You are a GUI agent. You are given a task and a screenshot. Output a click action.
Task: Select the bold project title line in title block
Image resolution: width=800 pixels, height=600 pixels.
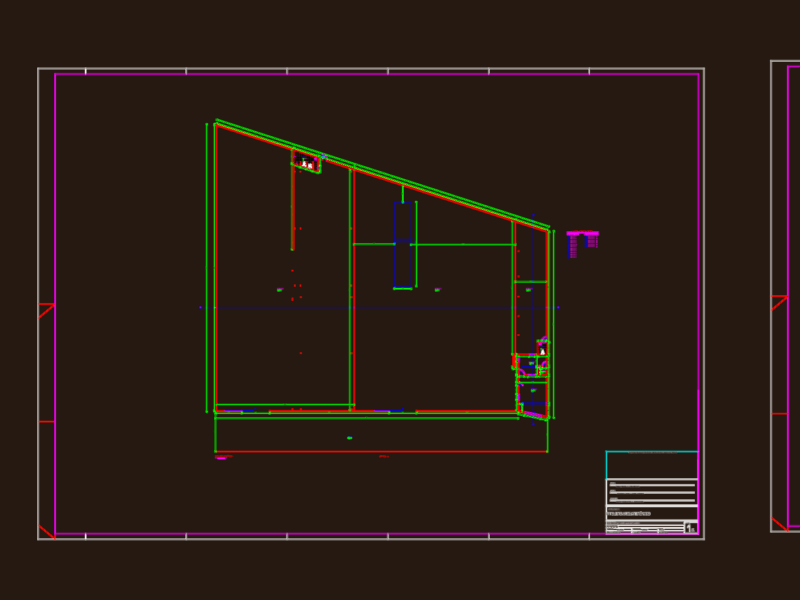[x=629, y=514]
